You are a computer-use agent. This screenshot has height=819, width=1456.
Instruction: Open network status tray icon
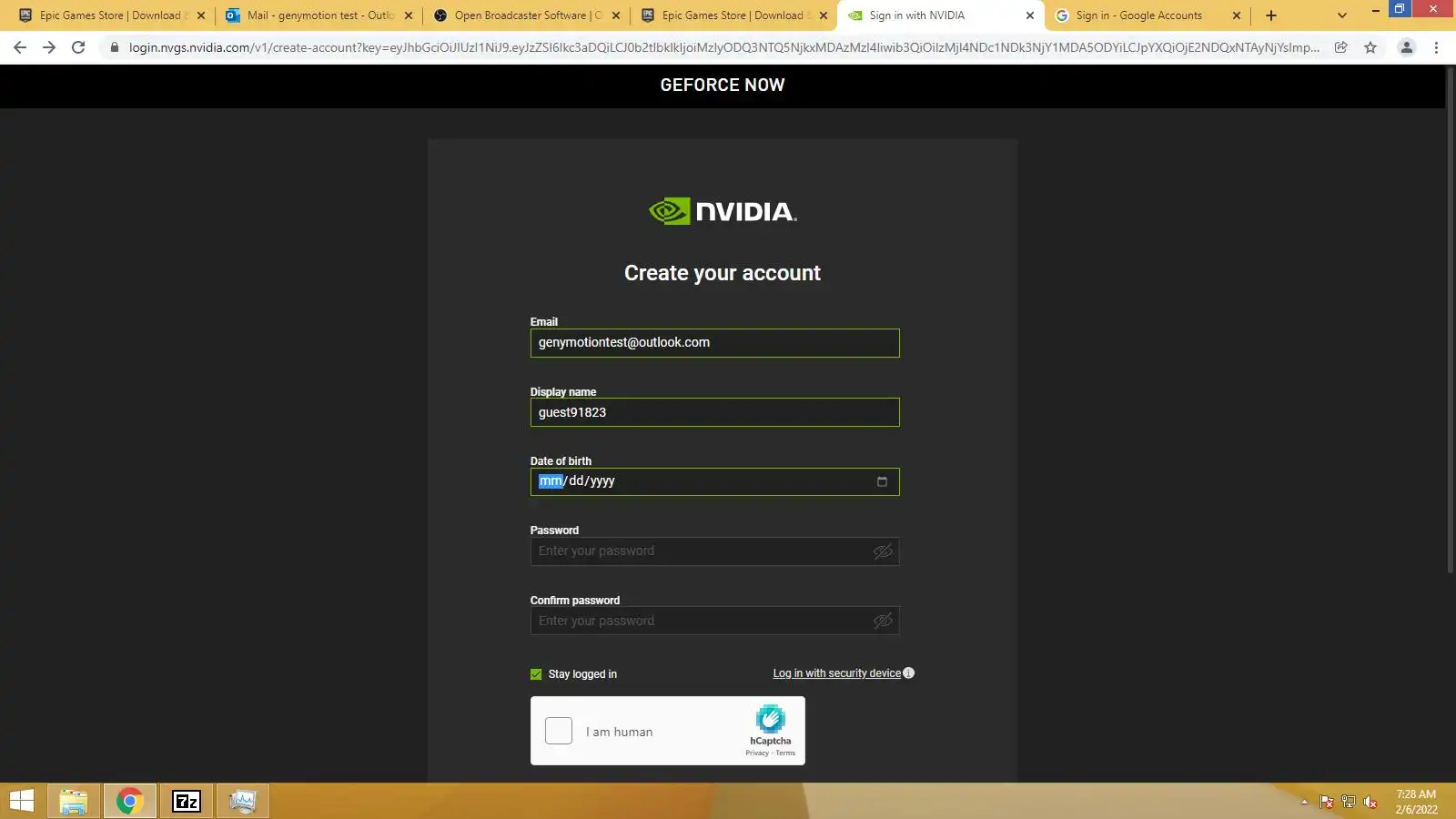click(x=1349, y=802)
